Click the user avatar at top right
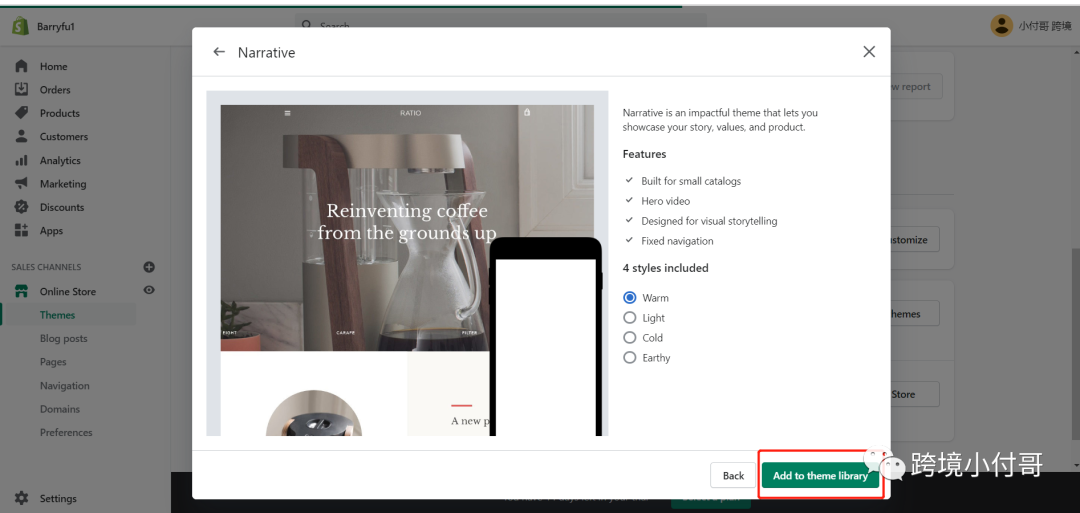Screen dimensions: 1080x513 (x=1001, y=26)
